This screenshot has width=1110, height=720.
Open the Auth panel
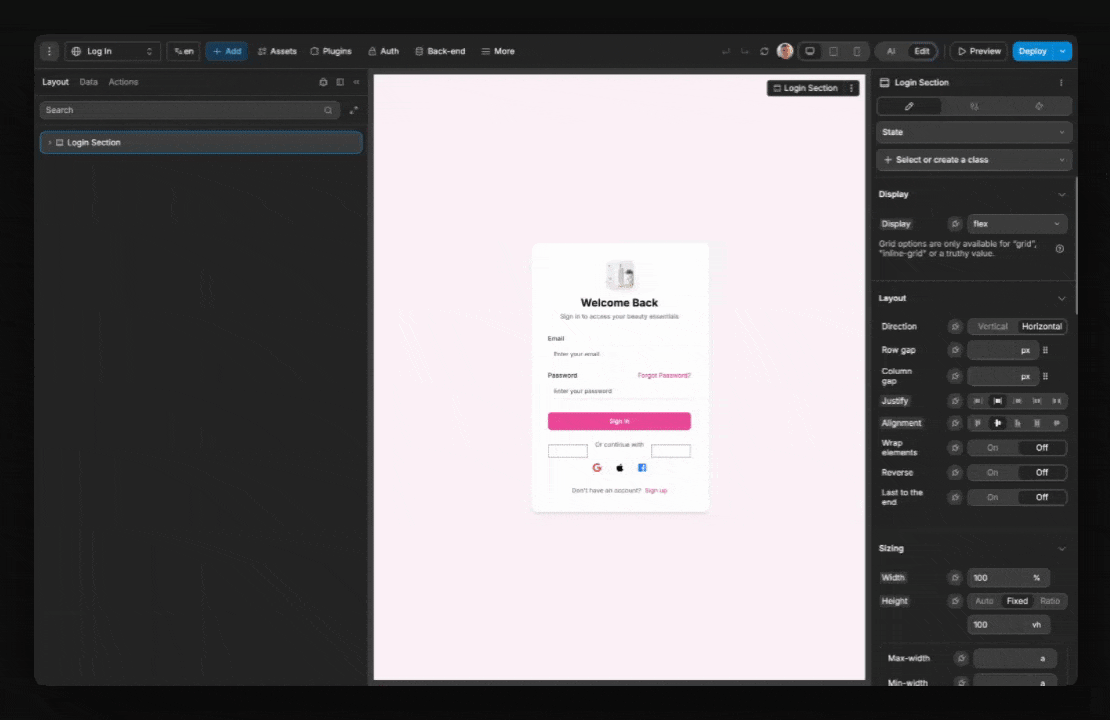click(383, 51)
